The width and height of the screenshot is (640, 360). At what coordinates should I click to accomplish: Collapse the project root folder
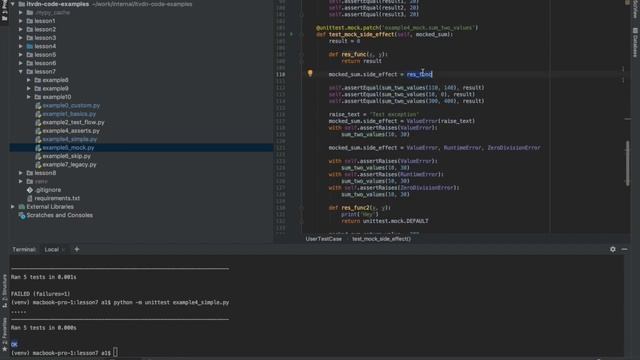tap(13, 4)
